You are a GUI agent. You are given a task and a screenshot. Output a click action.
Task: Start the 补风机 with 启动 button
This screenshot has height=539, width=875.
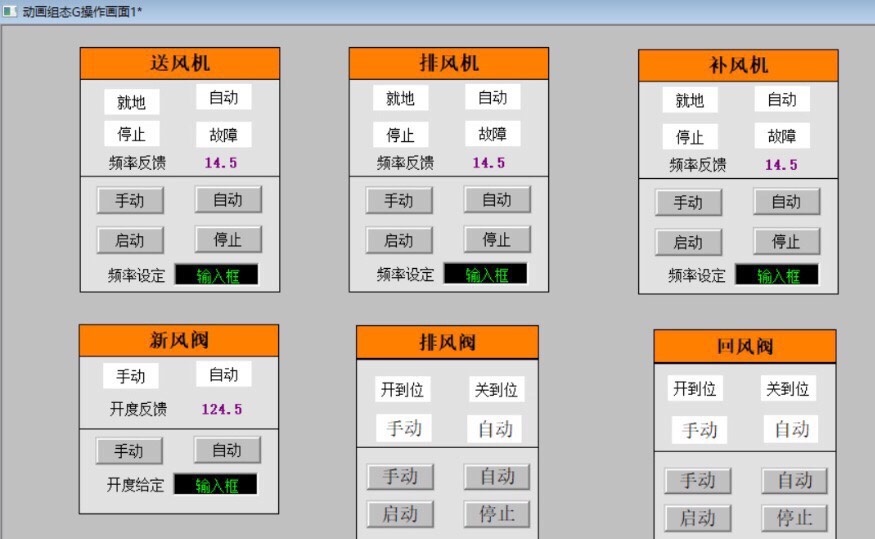click(688, 242)
